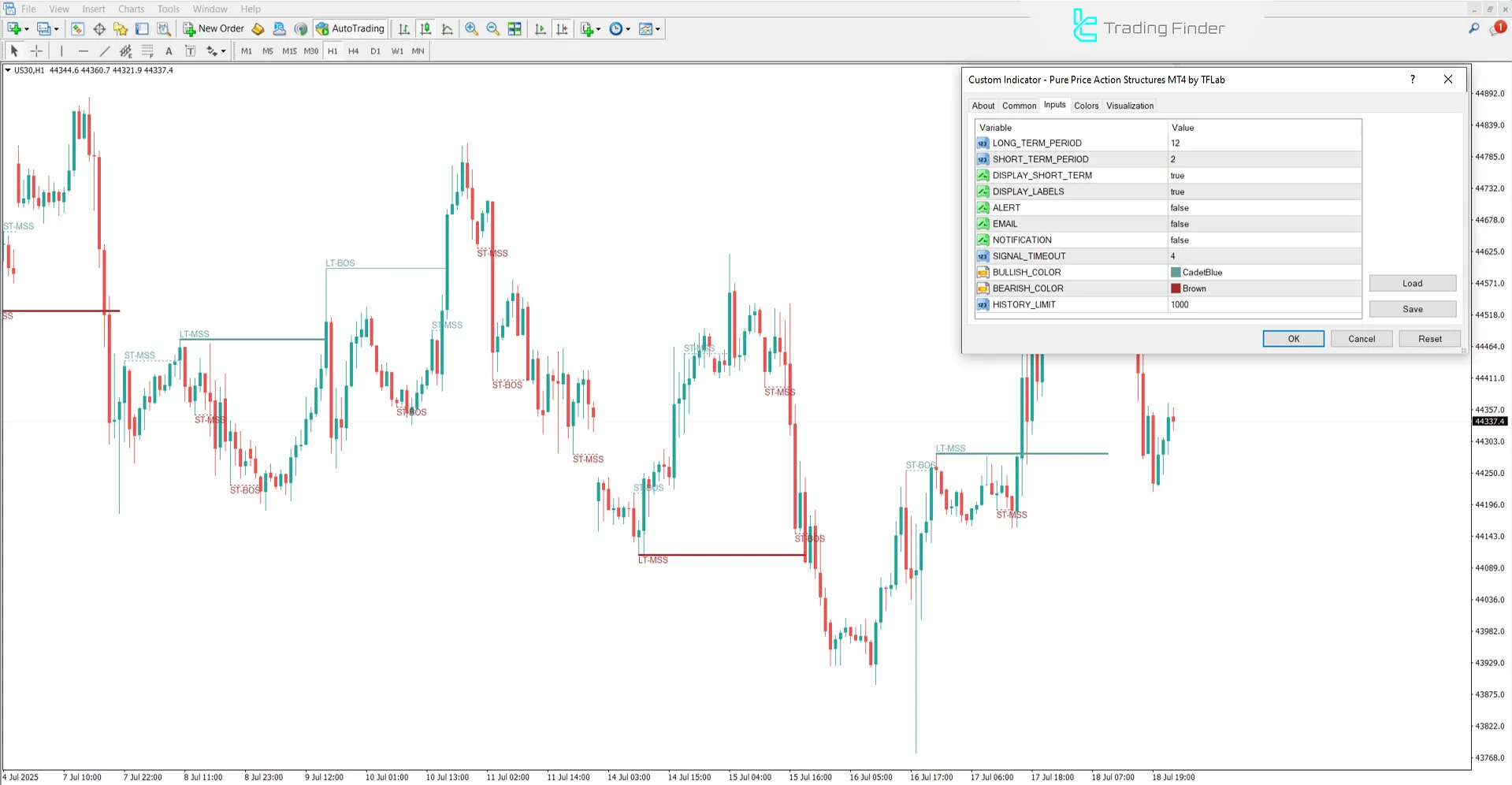Click the Tile Windows icon

(x=514, y=29)
